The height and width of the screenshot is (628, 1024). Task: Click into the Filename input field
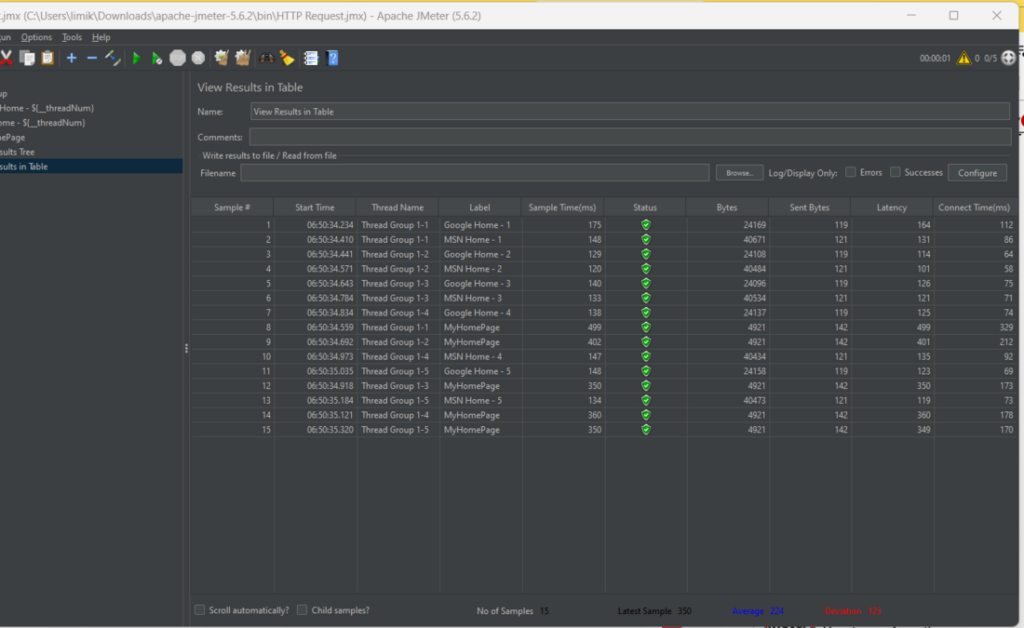click(475, 173)
